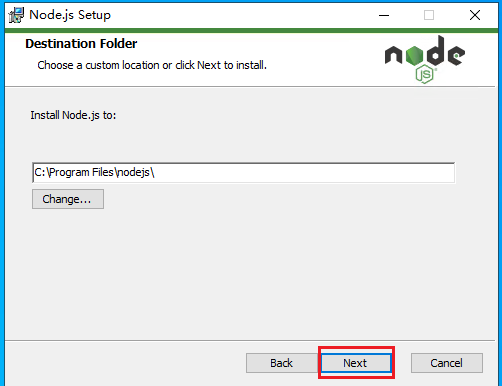Open the Change... folder browser
The image size is (502, 386).
tap(68, 199)
